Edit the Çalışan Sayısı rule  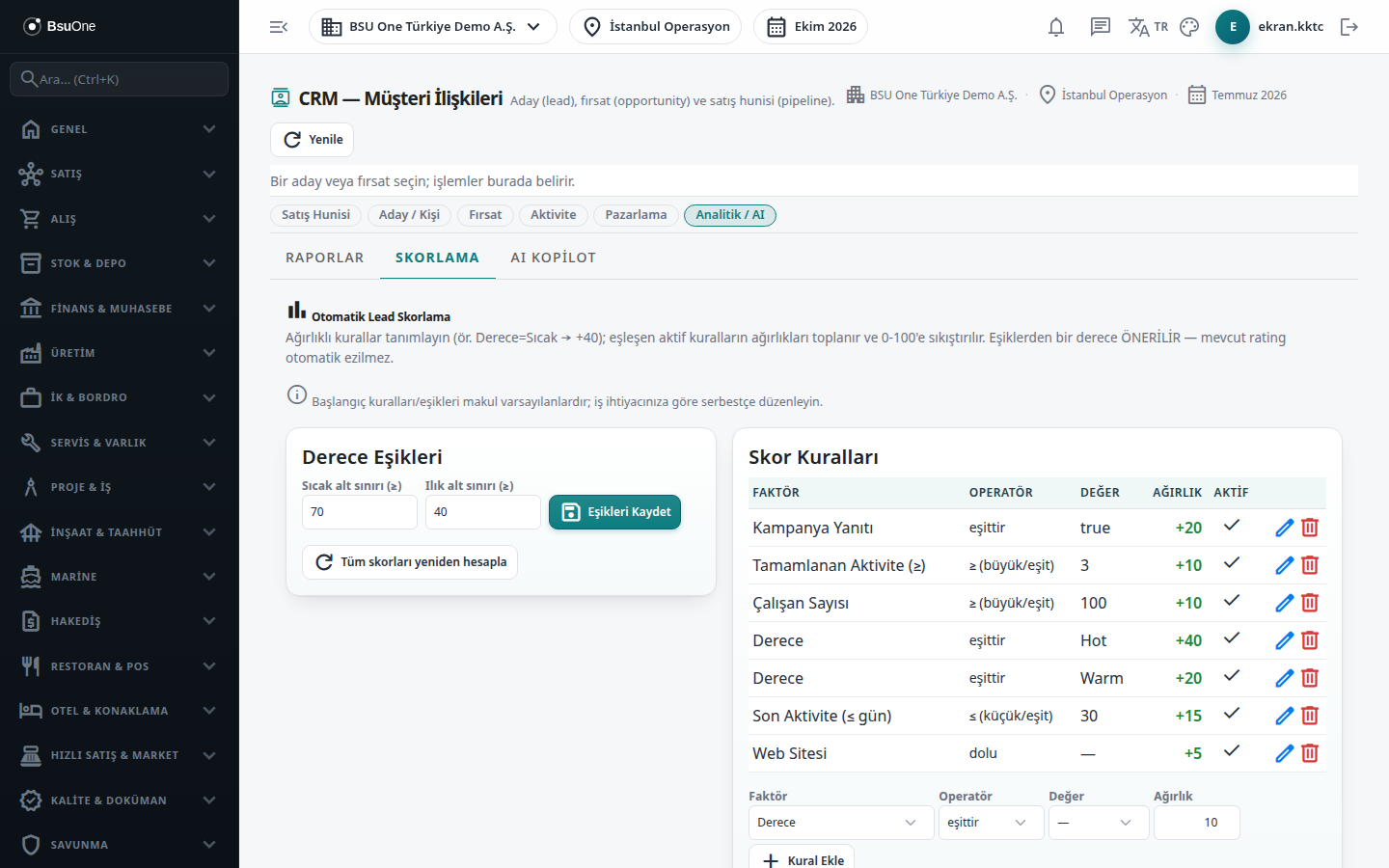[1285, 603]
